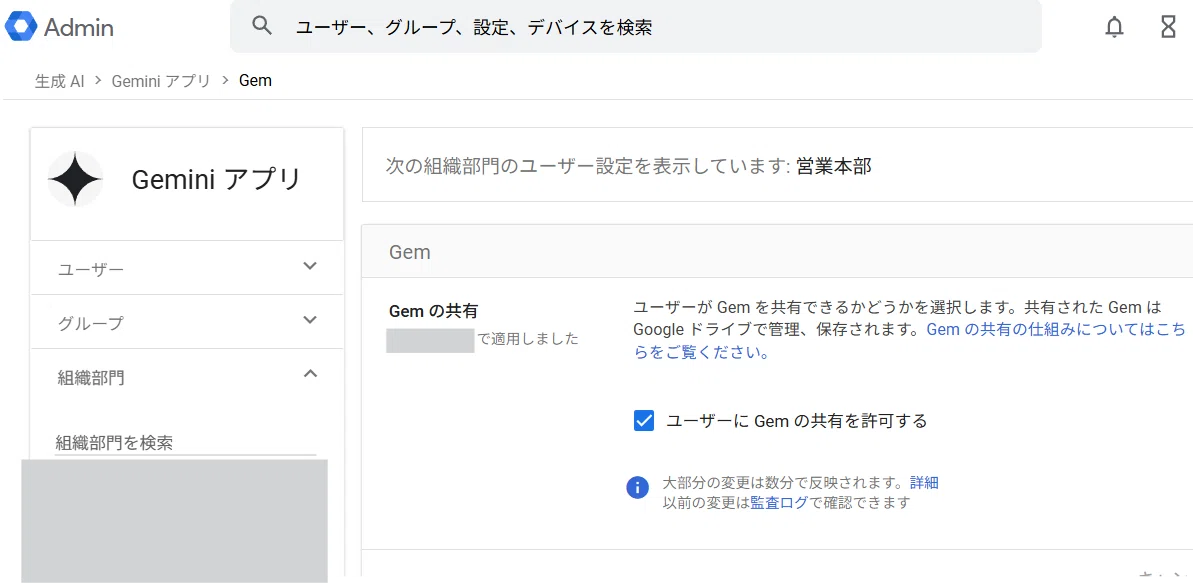This screenshot has height=584, width=1193.
Task: Expand the ユーザー section chevron
Action: click(x=310, y=266)
